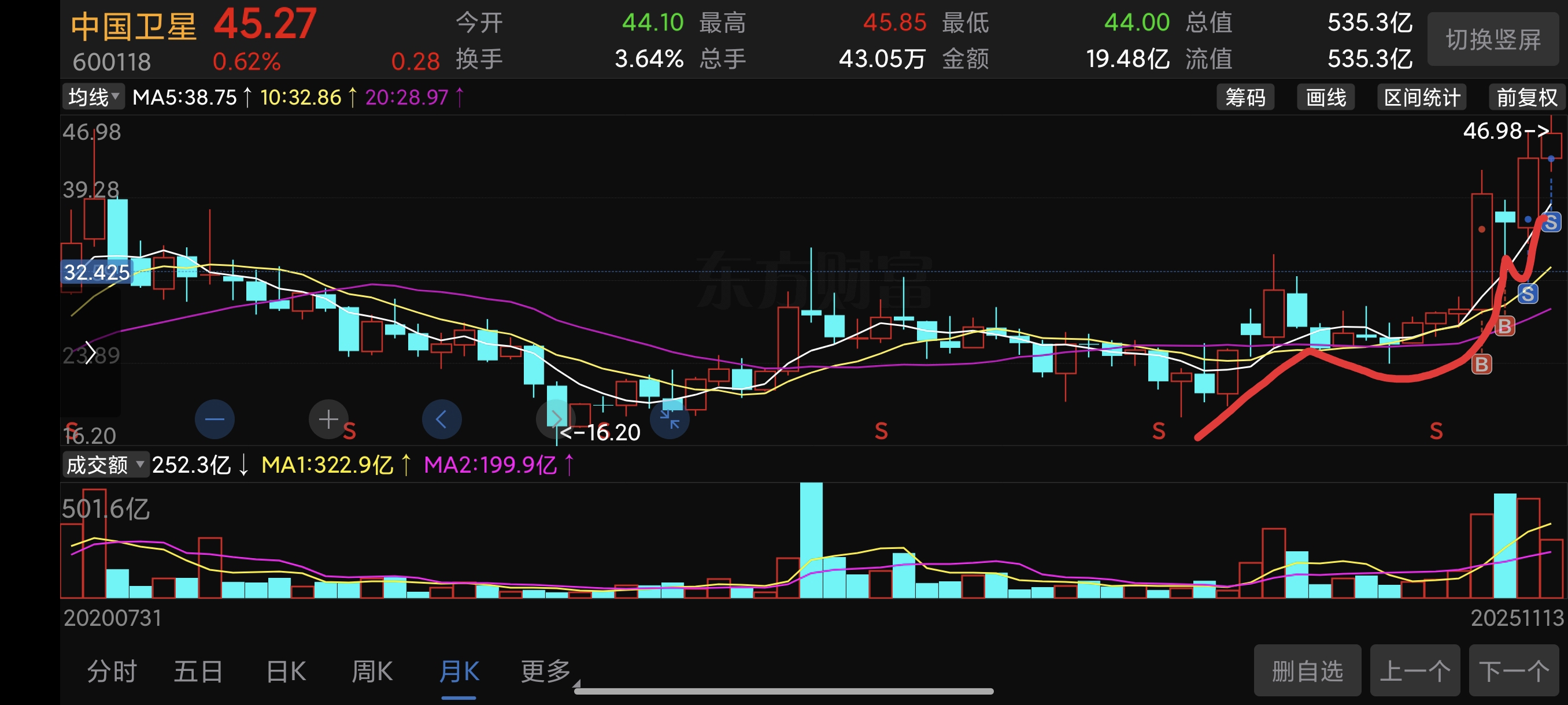Expand the 更多 period options
1568x705 pixels.
tap(545, 671)
